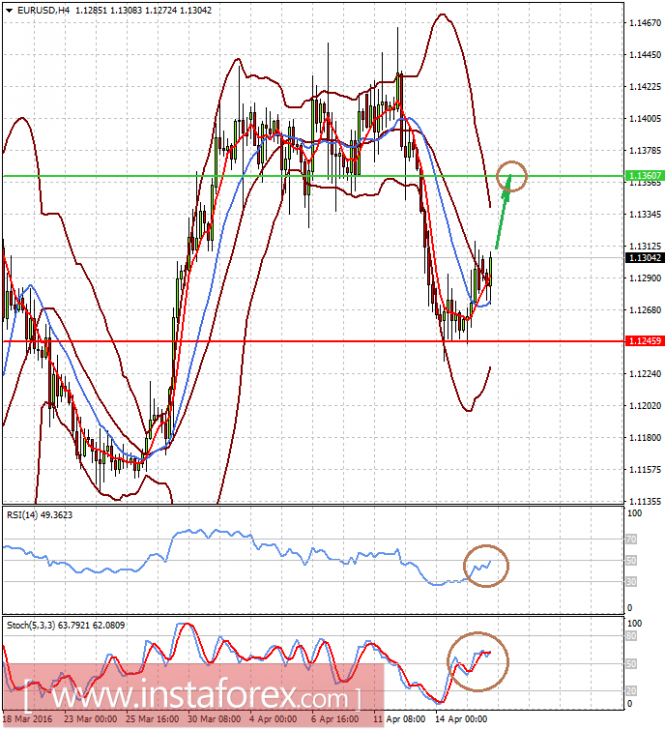The height and width of the screenshot is (730, 665).
Task: Click the 1.11800 price scale value
Action: [x=645, y=437]
